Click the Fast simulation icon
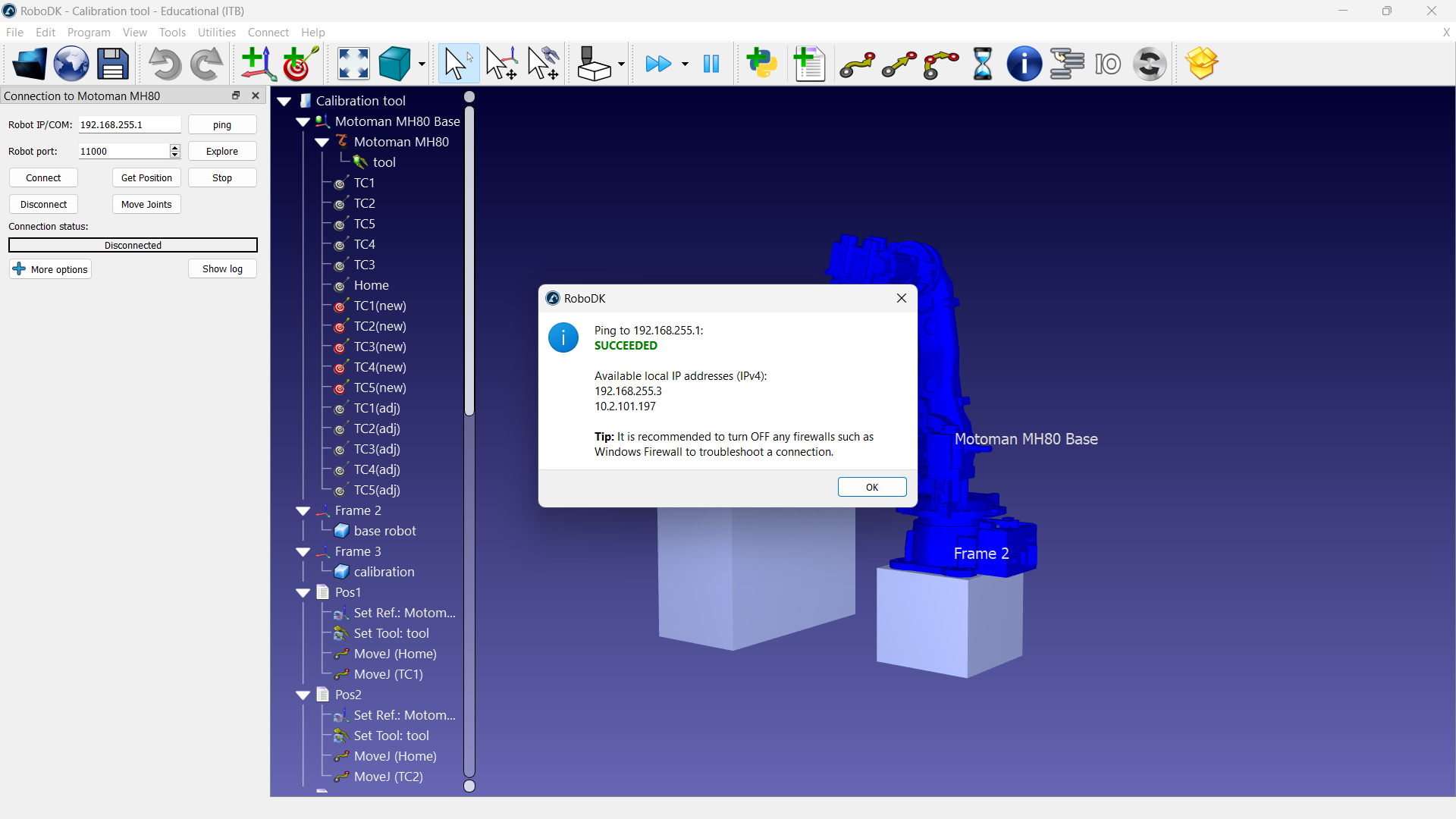The height and width of the screenshot is (819, 1456). tap(657, 64)
